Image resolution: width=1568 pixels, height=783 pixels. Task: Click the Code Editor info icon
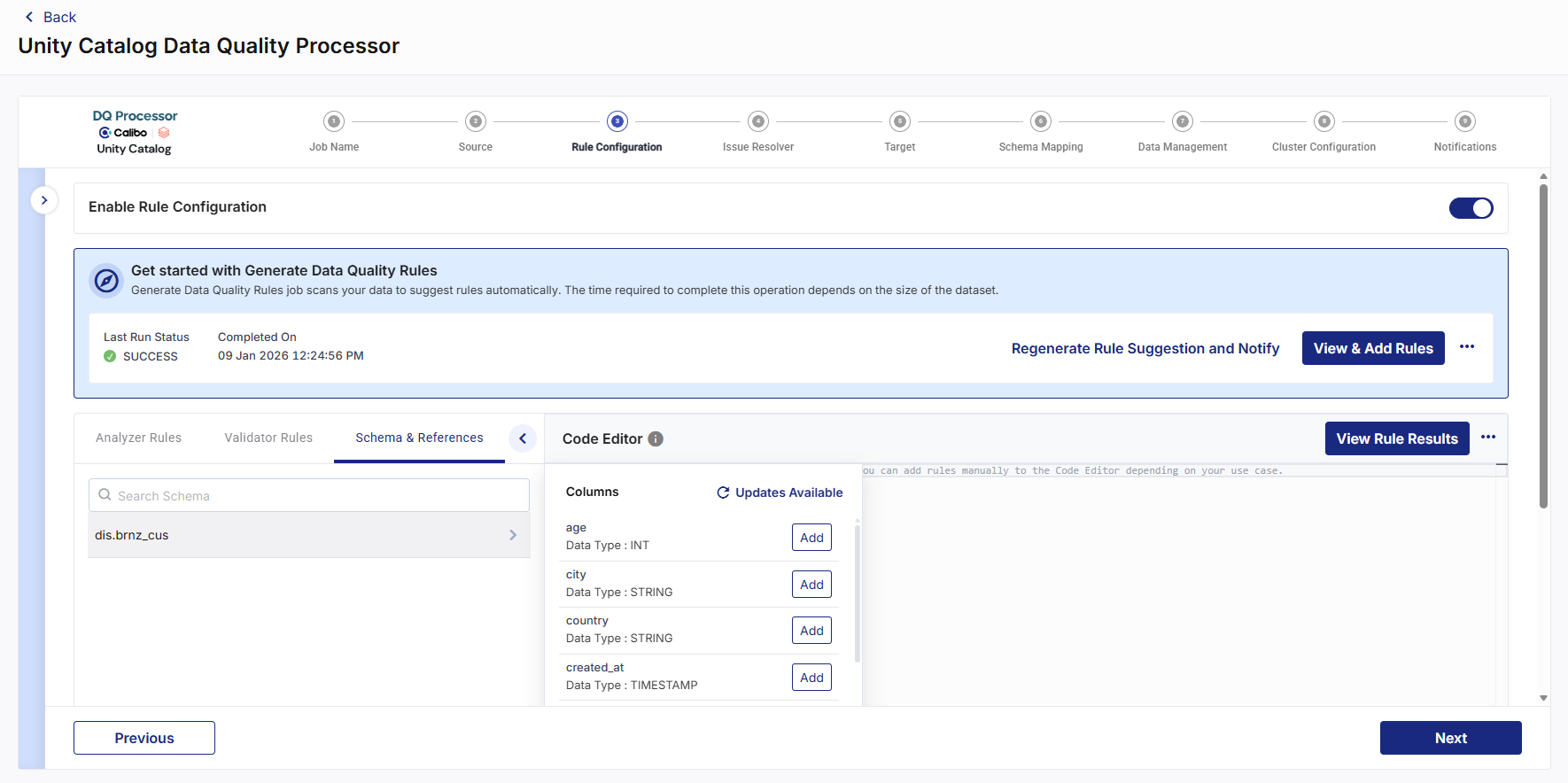pos(656,438)
